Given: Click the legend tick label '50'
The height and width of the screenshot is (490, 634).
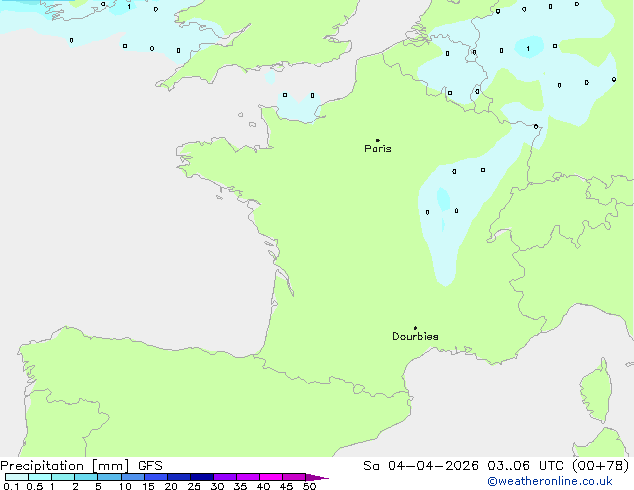Looking at the screenshot, I should tap(309, 486).
